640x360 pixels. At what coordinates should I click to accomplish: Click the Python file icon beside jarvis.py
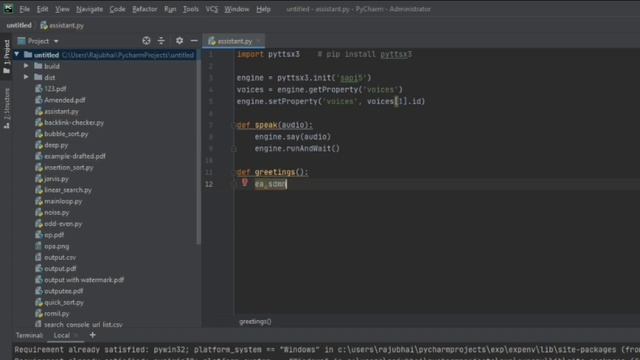click(39, 179)
